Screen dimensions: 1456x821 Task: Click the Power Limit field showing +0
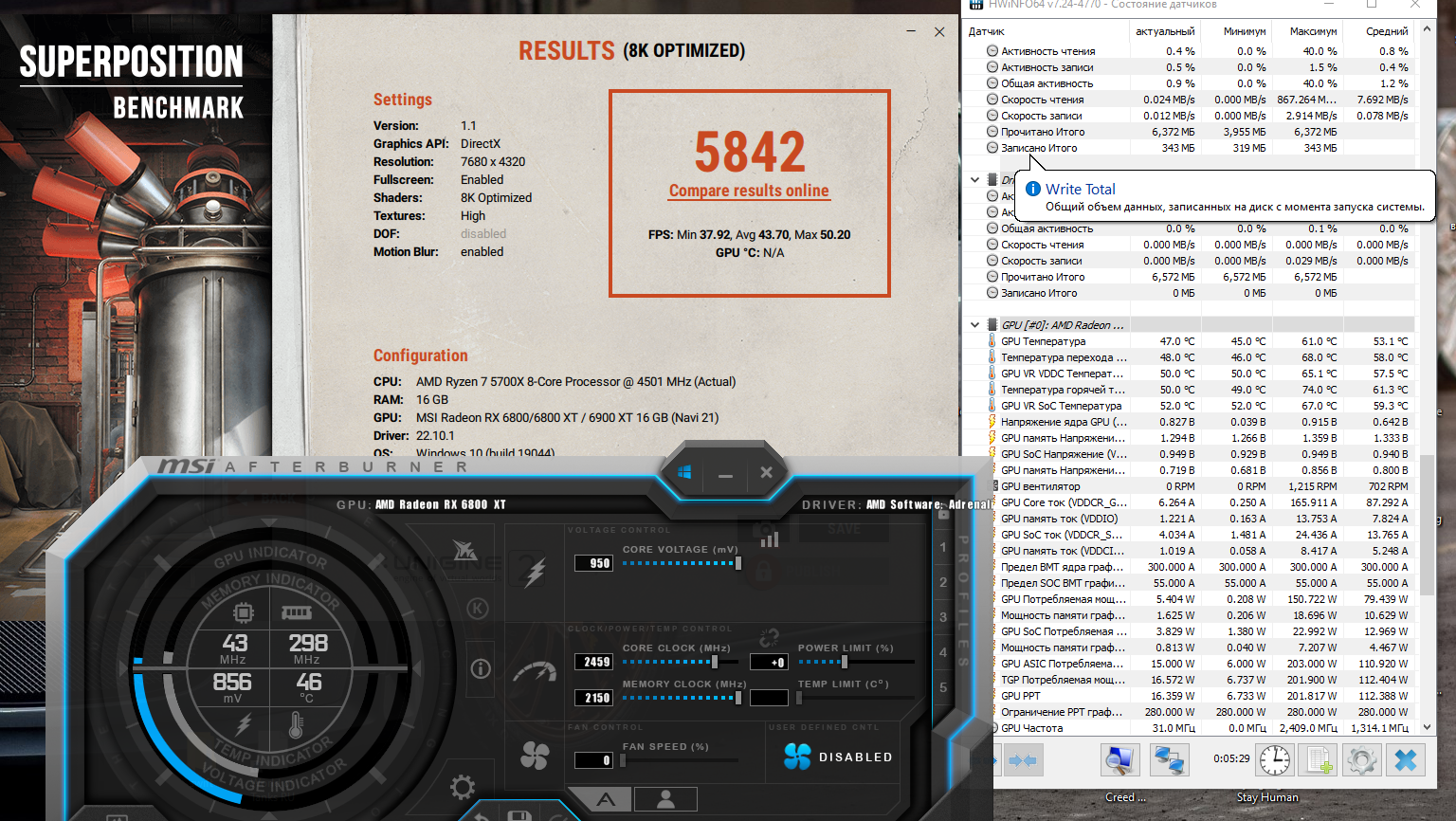coord(769,662)
